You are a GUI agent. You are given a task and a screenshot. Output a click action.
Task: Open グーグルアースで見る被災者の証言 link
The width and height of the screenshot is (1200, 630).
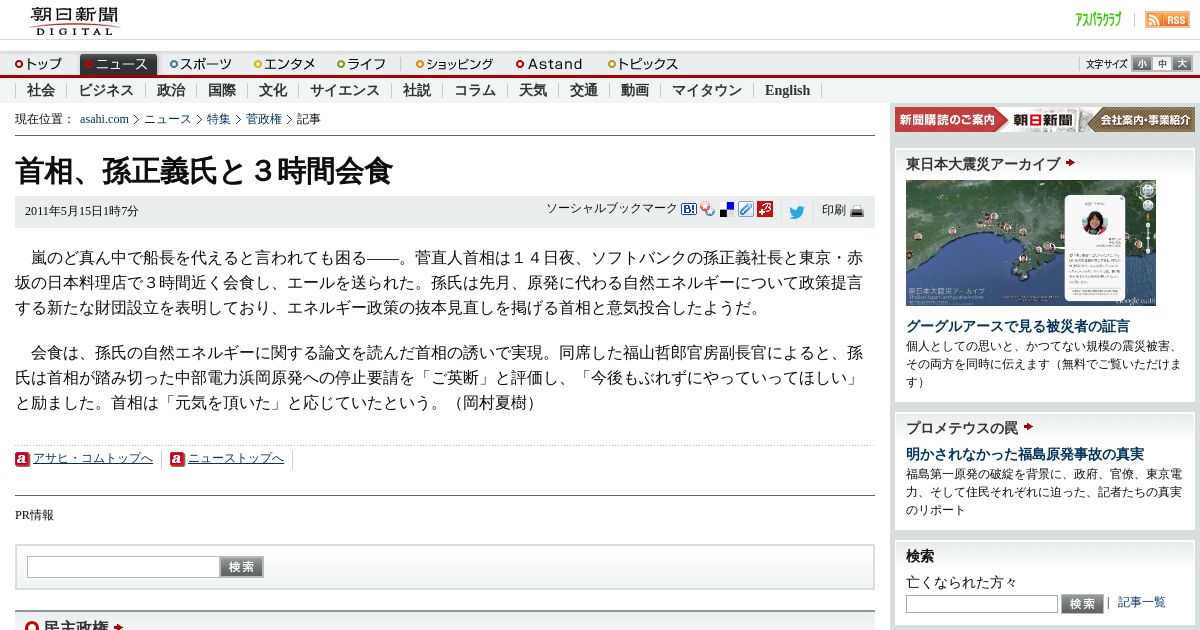pos(1018,326)
